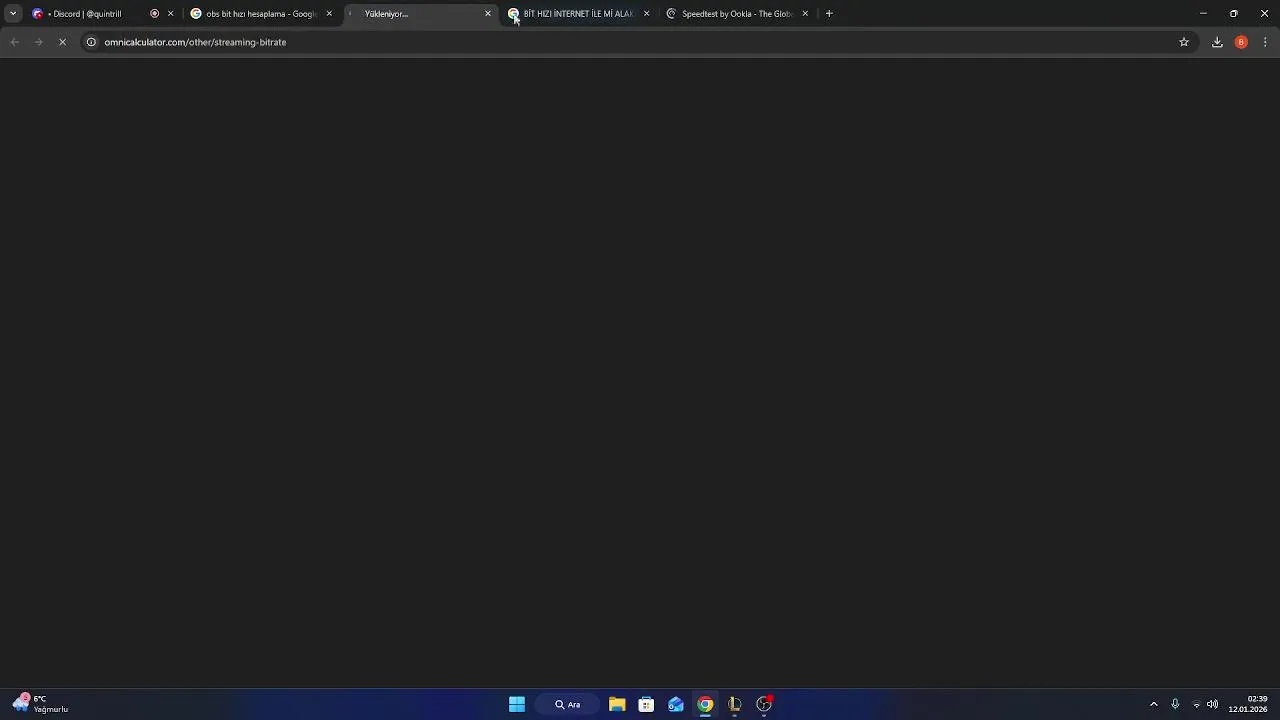Close the Speedtest by Ookla tab
This screenshot has width=1280, height=720.
click(805, 14)
